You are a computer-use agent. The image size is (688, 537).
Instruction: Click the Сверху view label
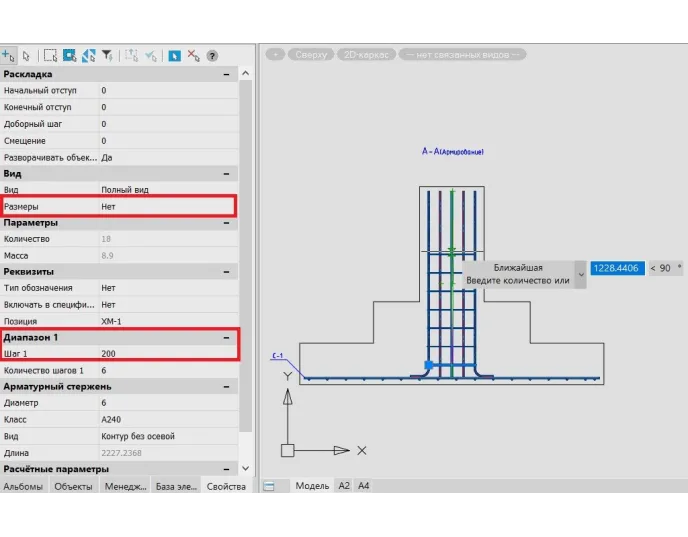coord(311,54)
